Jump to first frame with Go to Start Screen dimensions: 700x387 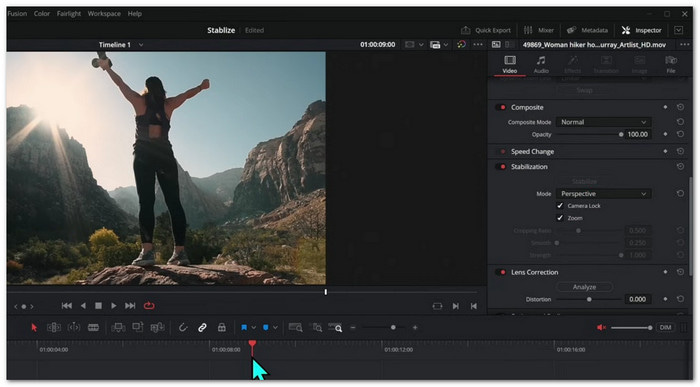point(67,306)
